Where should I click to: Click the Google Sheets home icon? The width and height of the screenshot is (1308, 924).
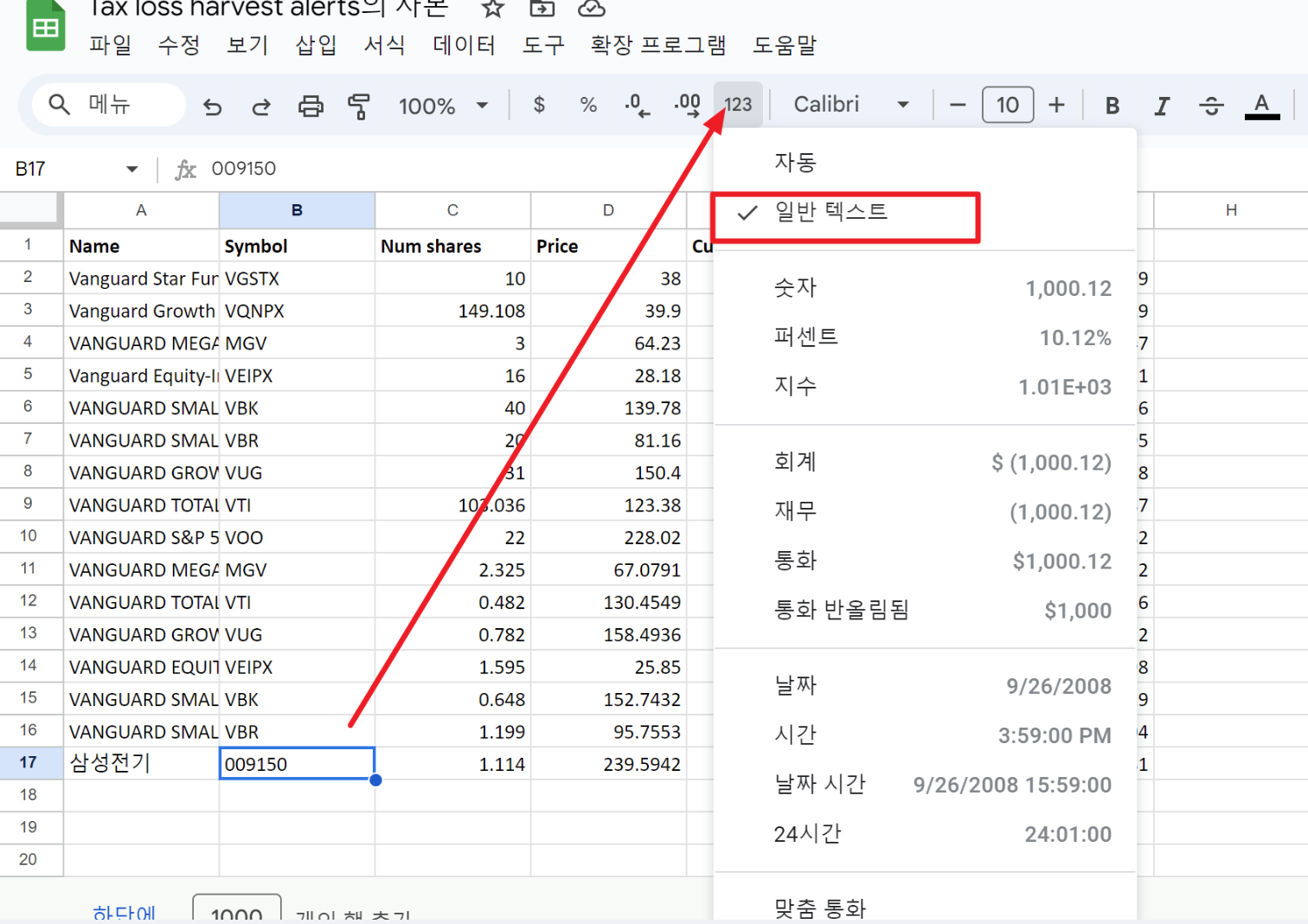pyautogui.click(x=45, y=27)
